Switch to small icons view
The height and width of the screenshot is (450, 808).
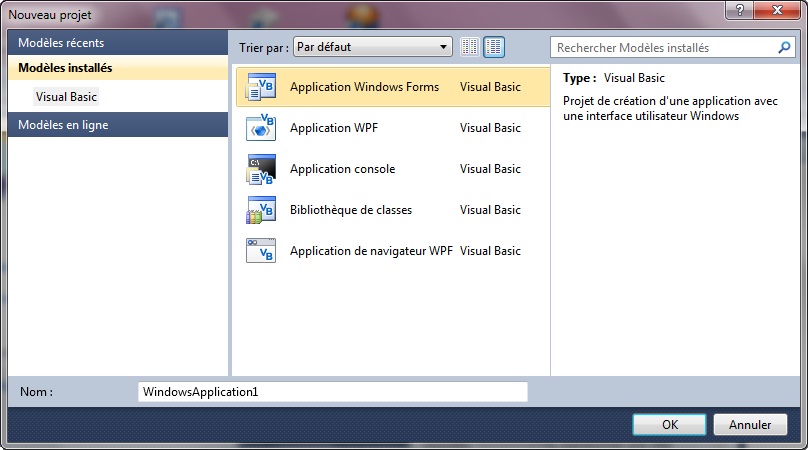[x=469, y=47]
